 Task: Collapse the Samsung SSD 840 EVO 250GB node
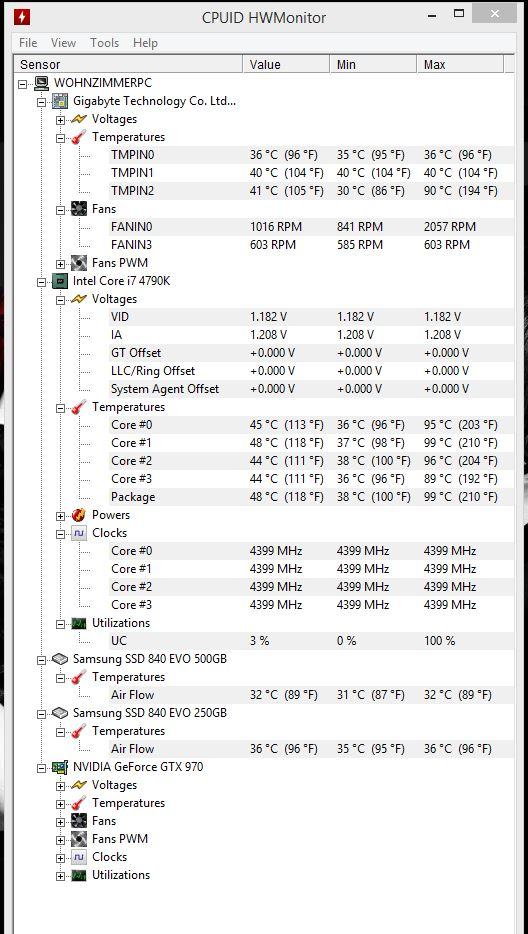click(x=42, y=714)
